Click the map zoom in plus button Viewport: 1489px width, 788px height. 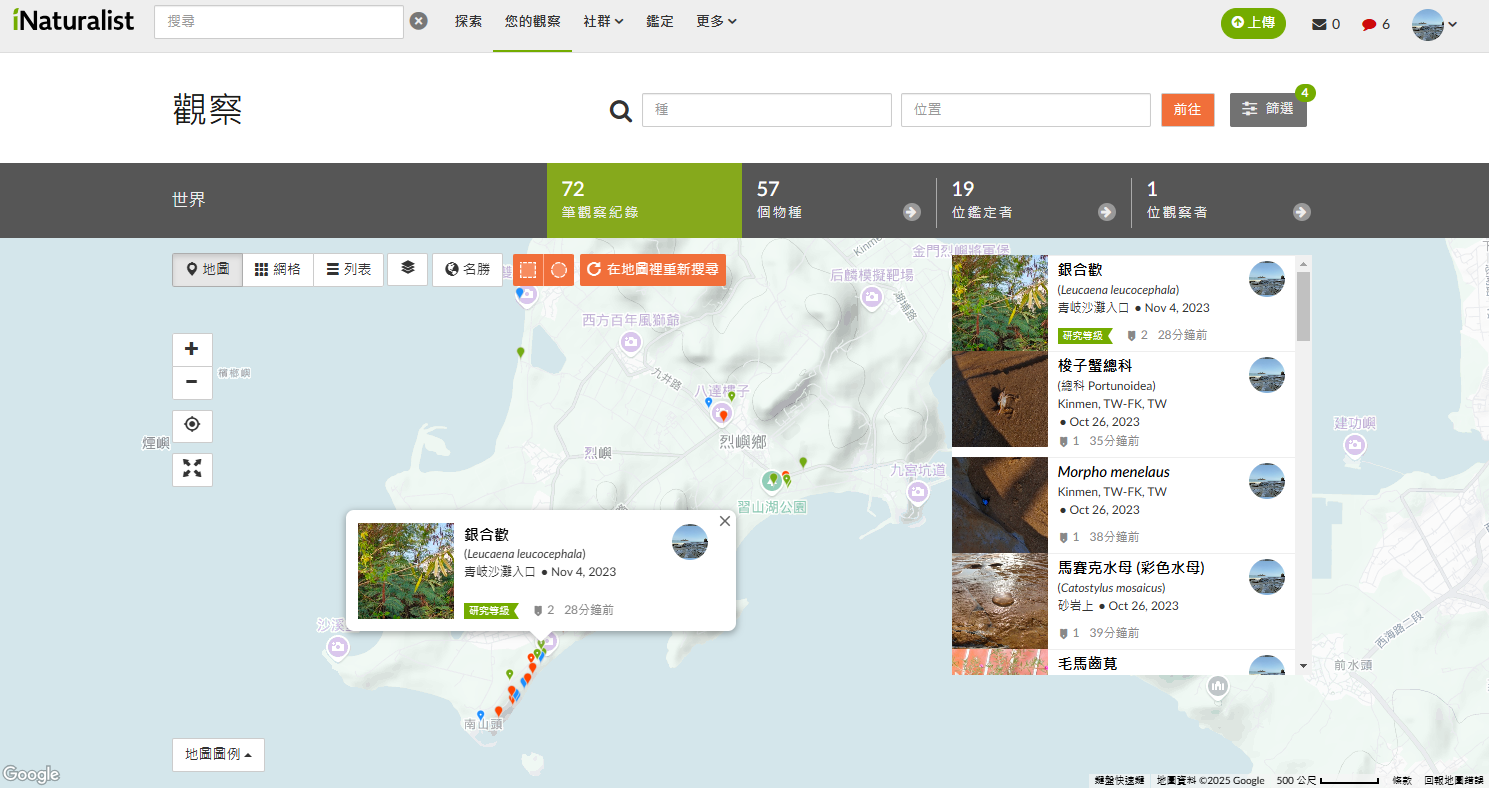(x=192, y=349)
